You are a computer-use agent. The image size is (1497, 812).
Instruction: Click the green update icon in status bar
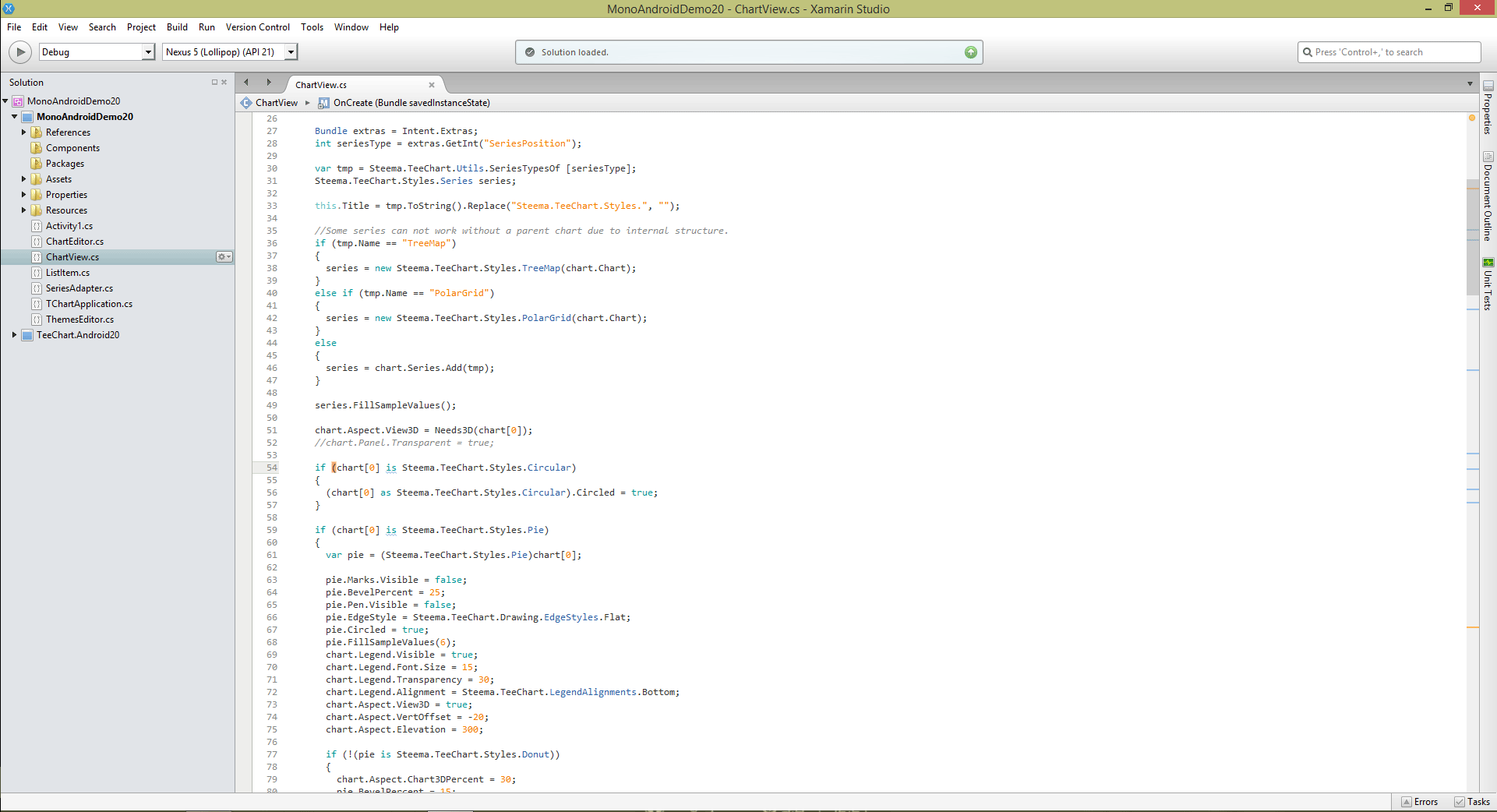coord(970,52)
